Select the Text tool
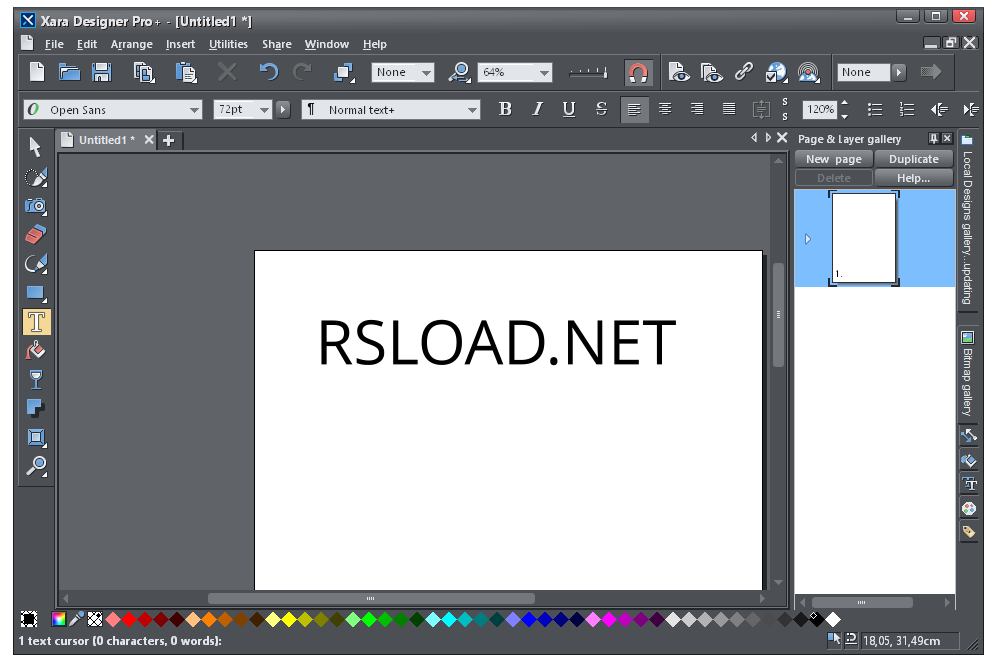Viewport: 992px width, 664px height. [x=36, y=322]
